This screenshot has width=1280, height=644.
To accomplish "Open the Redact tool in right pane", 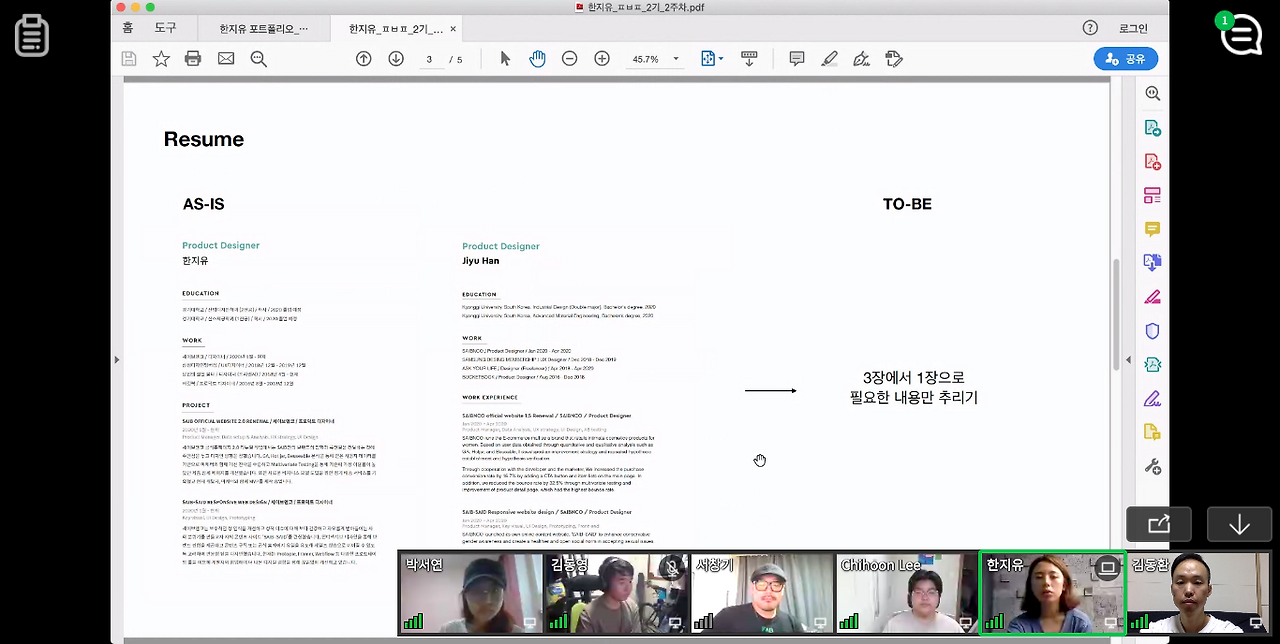I will 1152,297.
